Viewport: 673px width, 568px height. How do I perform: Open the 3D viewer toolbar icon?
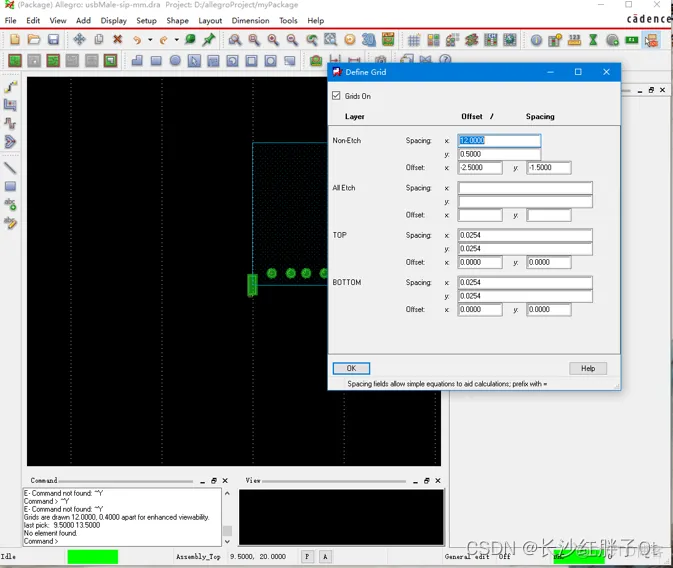(368, 40)
